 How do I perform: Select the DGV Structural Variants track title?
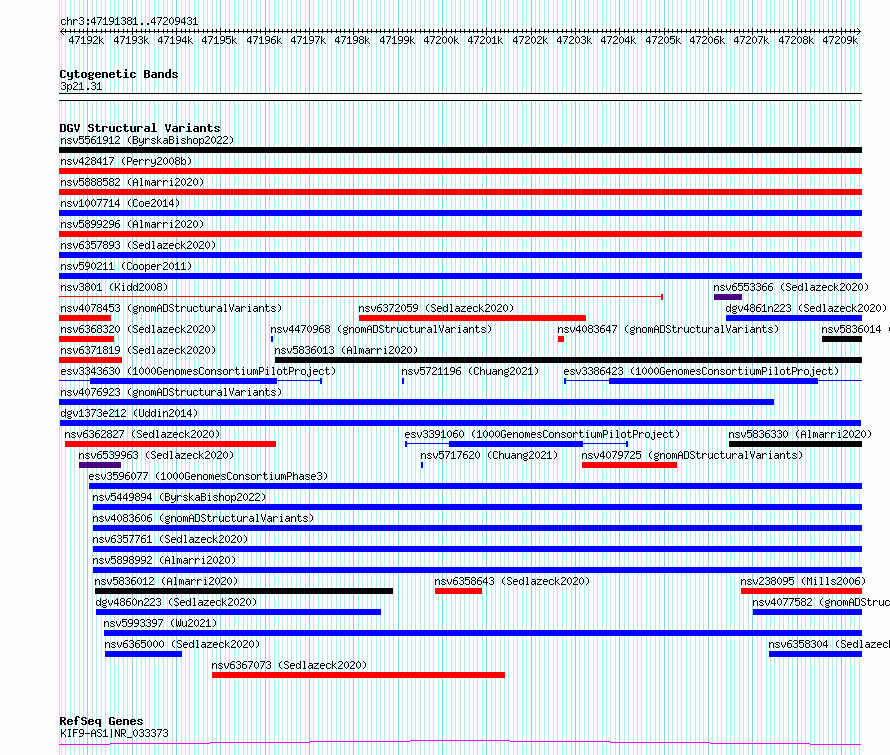point(140,128)
